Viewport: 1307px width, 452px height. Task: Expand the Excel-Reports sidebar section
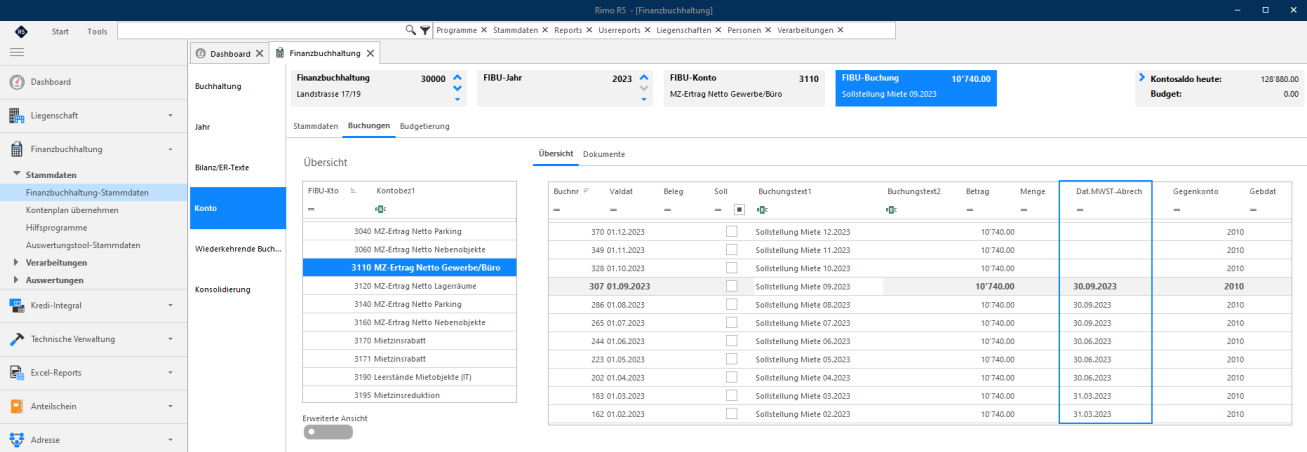170,372
